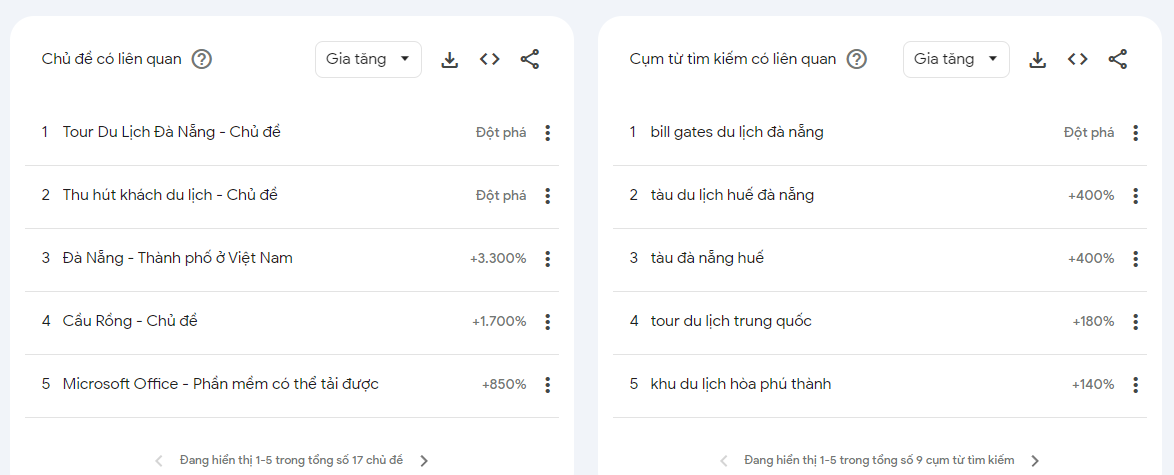Open embed code for related topics
Image resolution: width=1174 pixels, height=475 pixels.
pos(489,60)
